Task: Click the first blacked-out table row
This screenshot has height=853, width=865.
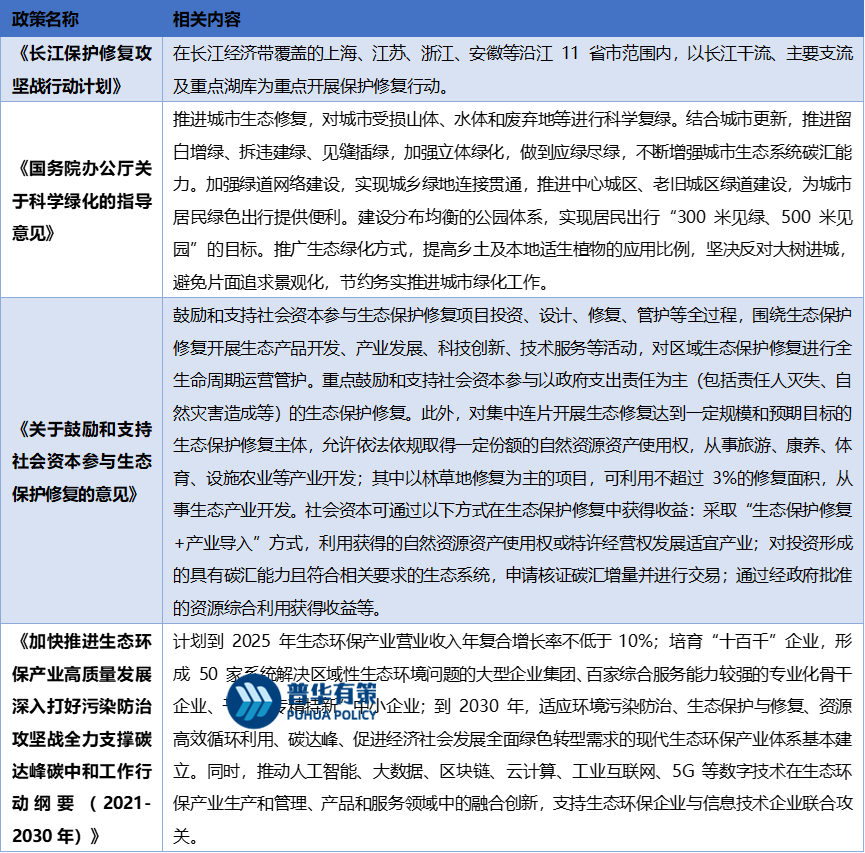Action: pyautogui.click(x=432, y=200)
